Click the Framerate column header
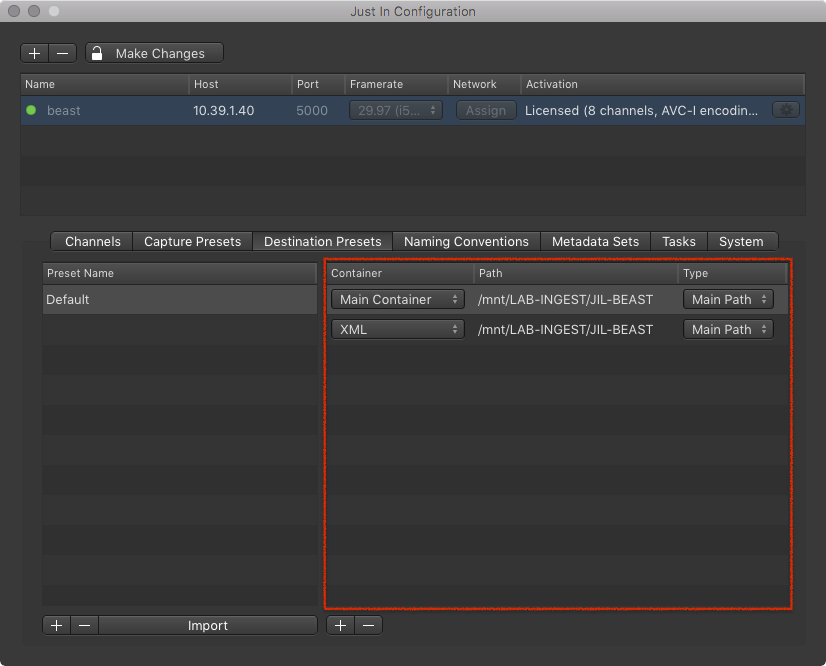The width and height of the screenshot is (826, 666). pyautogui.click(x=396, y=84)
